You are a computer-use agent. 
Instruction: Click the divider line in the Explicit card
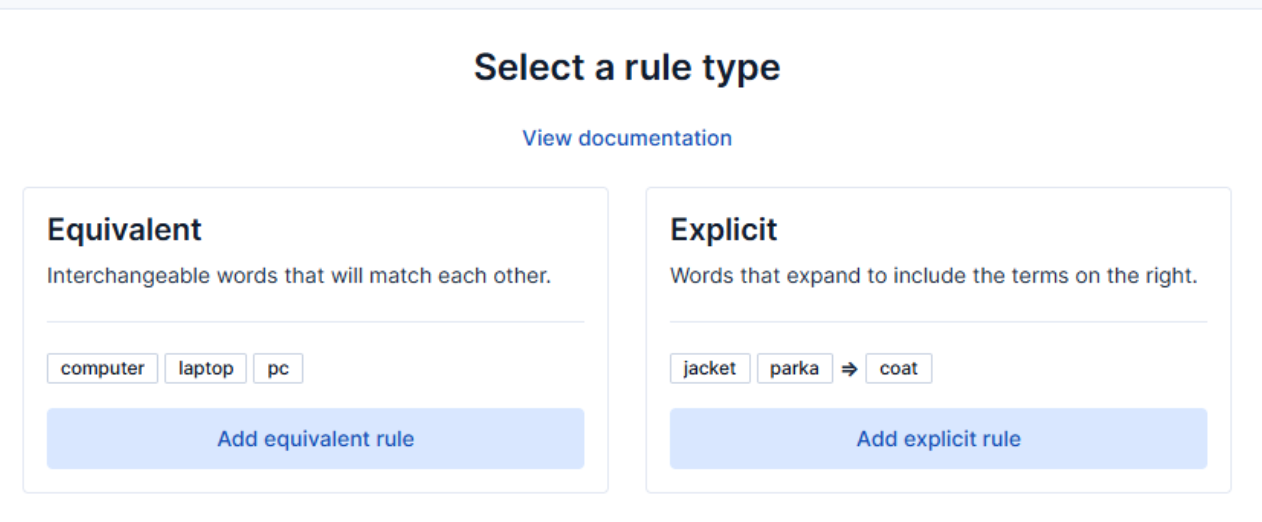click(x=938, y=322)
